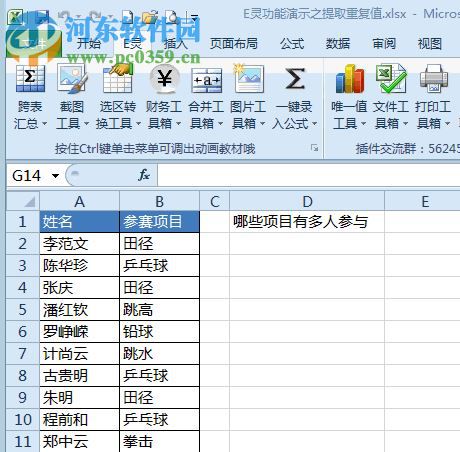460x452 pixels.
Task: Expand the 选区转换工具 dropdown arrow
Action: coord(138,124)
